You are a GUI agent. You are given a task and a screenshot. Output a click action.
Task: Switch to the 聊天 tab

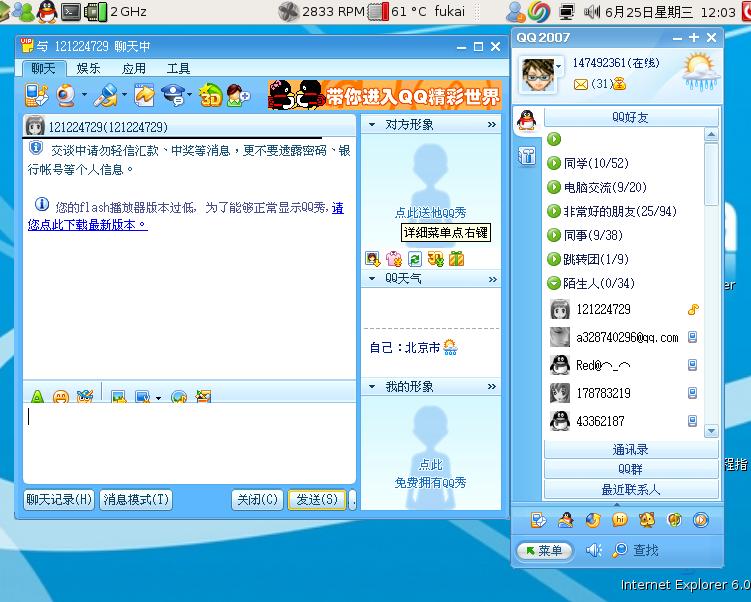coord(43,68)
